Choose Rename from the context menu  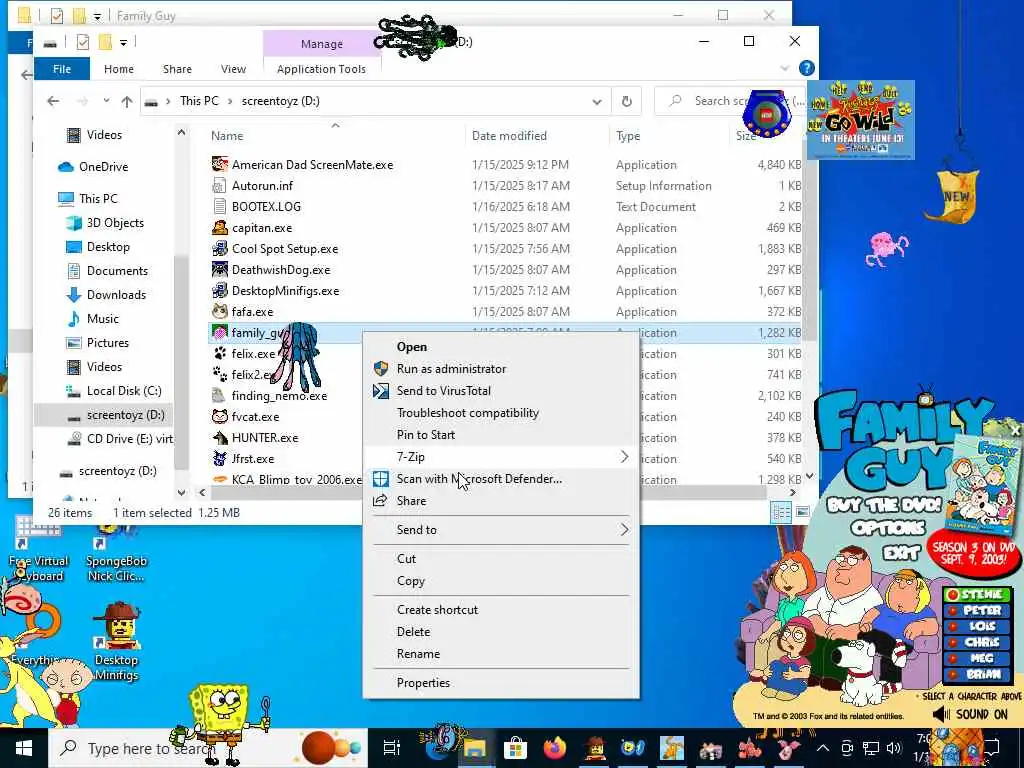418,654
